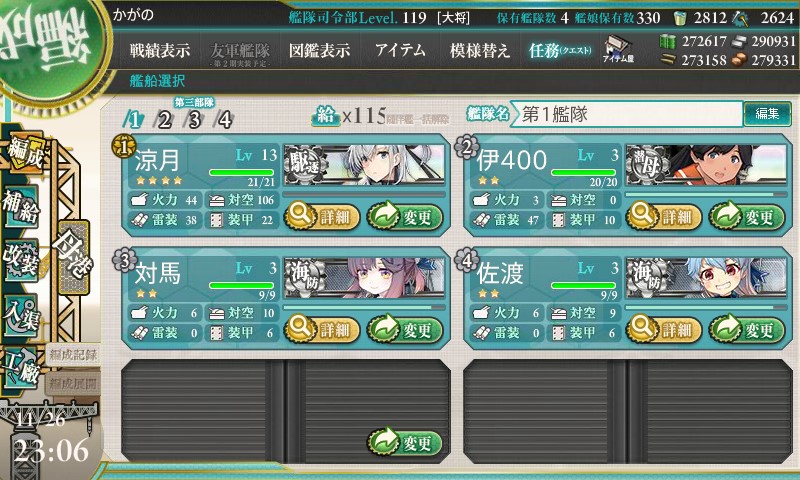Open the アイテム屋 shop icon

pos(618,50)
